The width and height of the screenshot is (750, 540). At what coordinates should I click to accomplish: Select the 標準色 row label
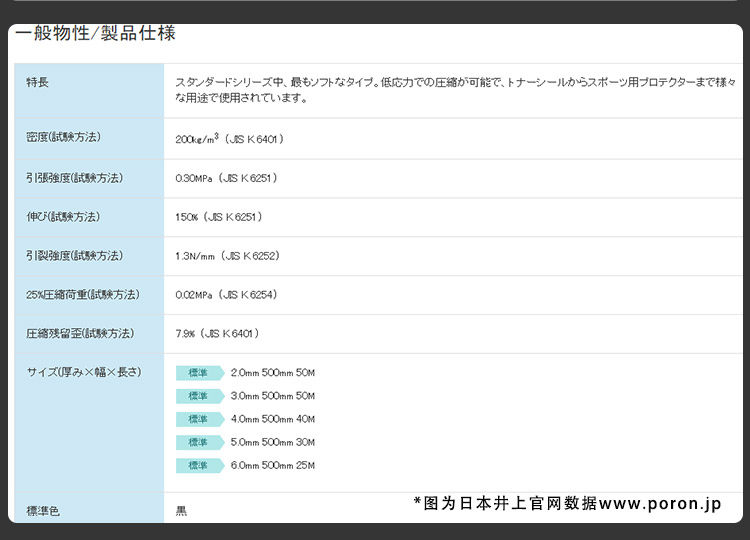43,511
